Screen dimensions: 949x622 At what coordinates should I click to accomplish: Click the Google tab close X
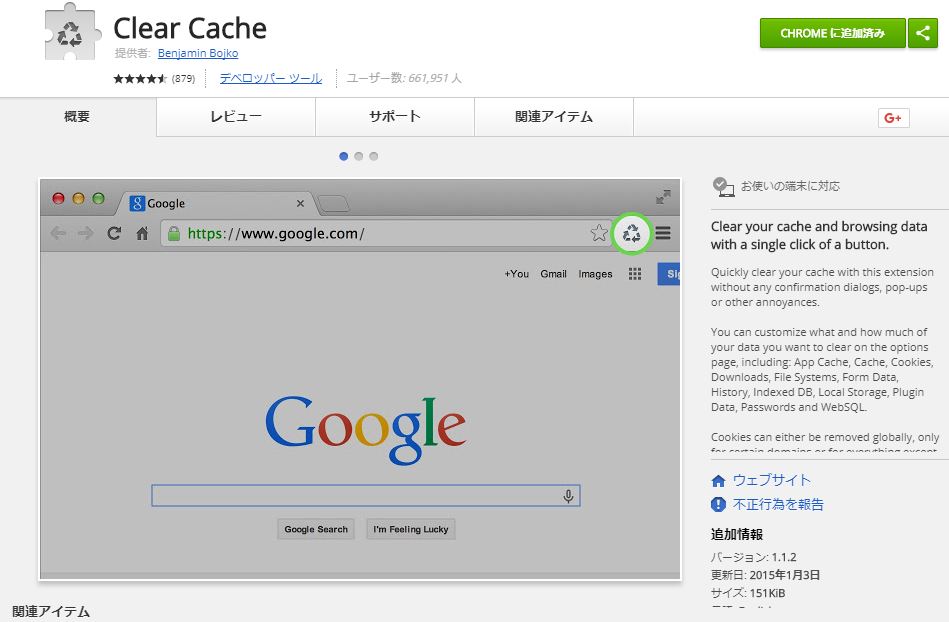[x=300, y=203]
